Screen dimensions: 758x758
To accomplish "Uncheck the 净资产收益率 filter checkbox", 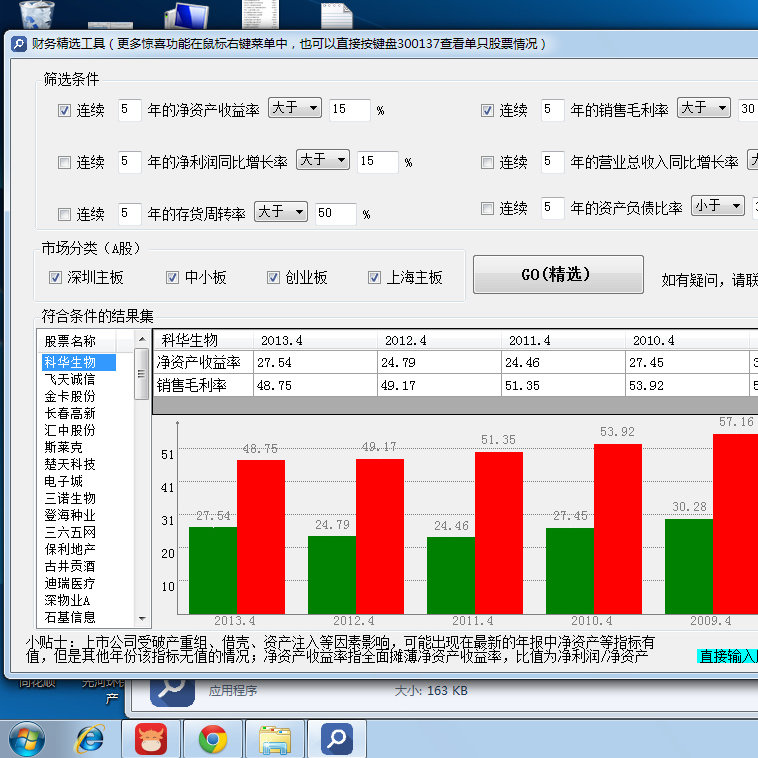I will pos(65,110).
